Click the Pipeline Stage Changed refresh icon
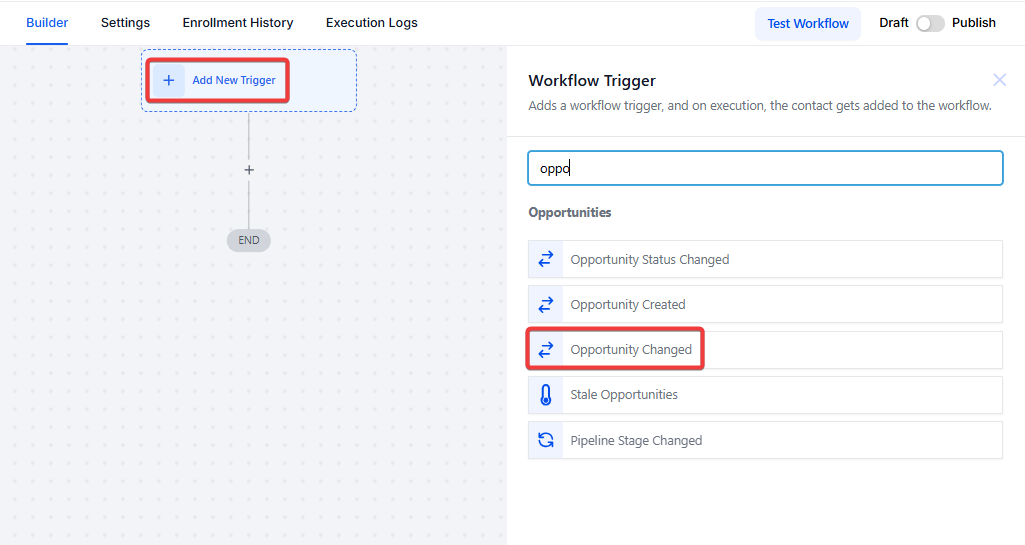 (x=546, y=440)
